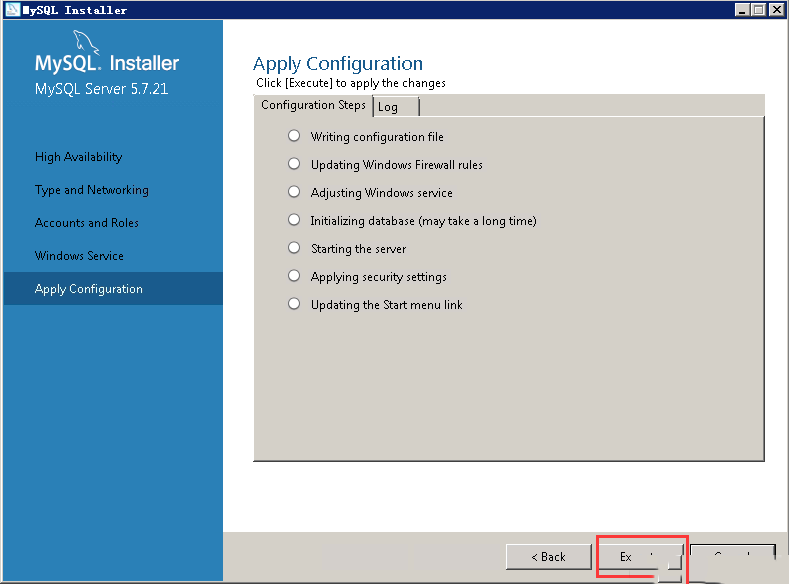Click the Back button
Viewport: 789px width, 584px height.
[548, 557]
